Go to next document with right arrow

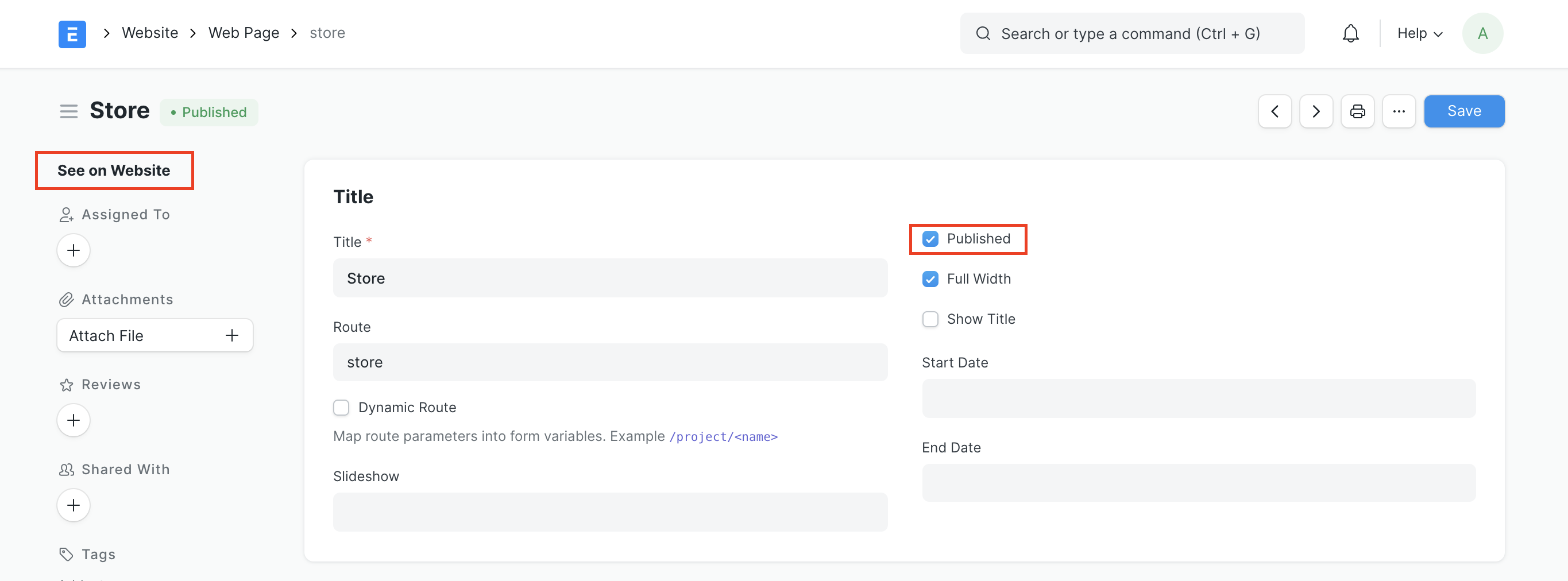tap(1315, 111)
